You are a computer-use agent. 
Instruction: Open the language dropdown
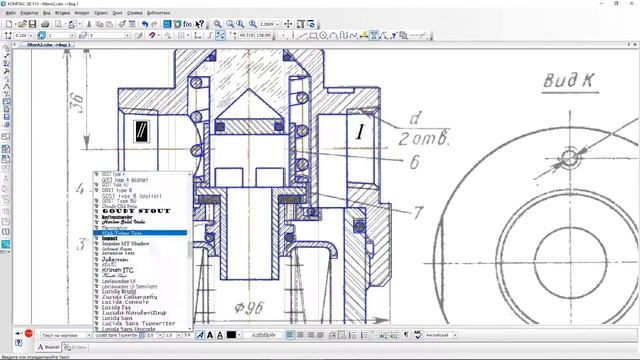pos(455,335)
